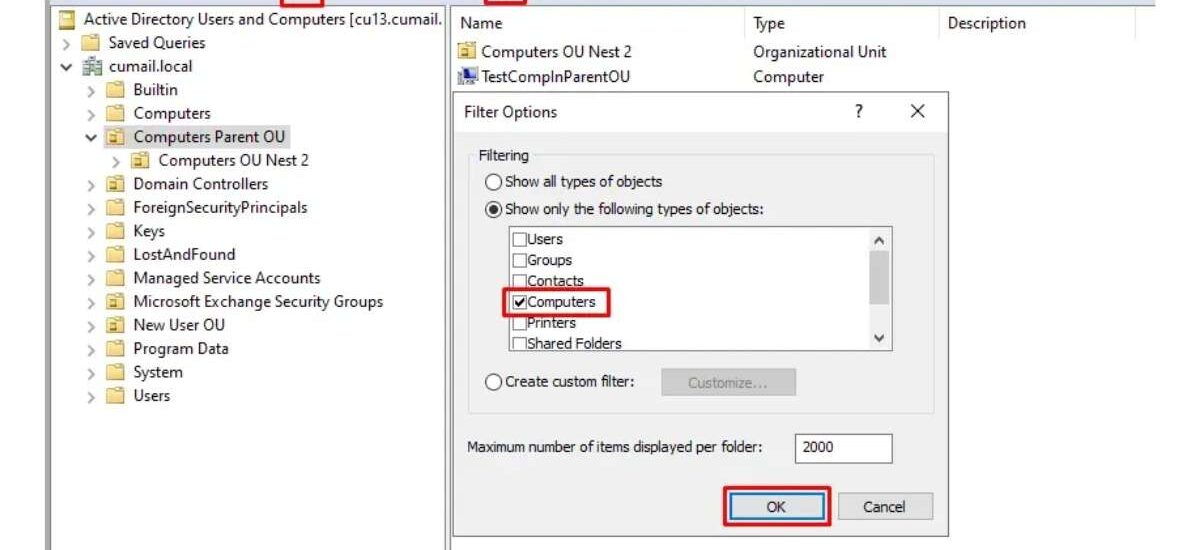Check the Printers object type checkbox
This screenshot has width=1200, height=550.
[x=519, y=323]
